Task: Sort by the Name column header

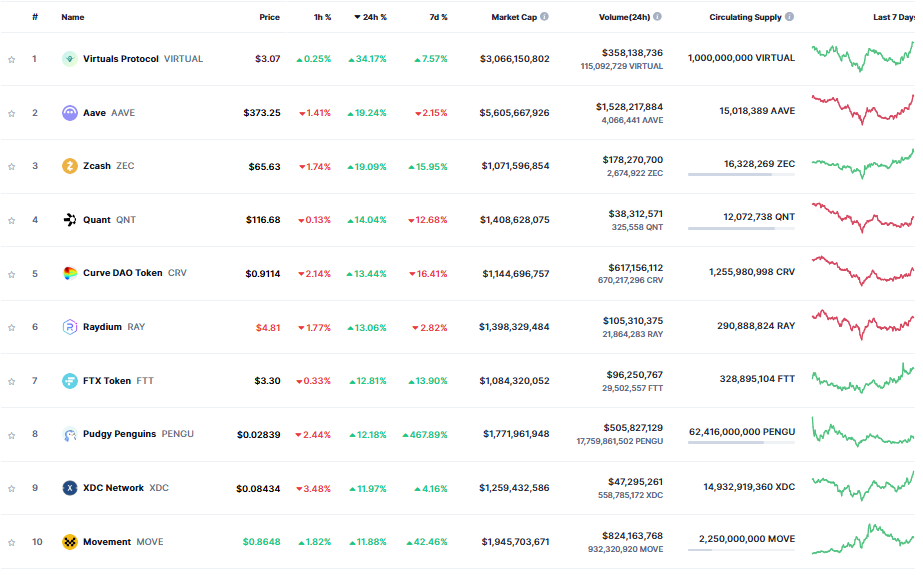Action: click(72, 17)
